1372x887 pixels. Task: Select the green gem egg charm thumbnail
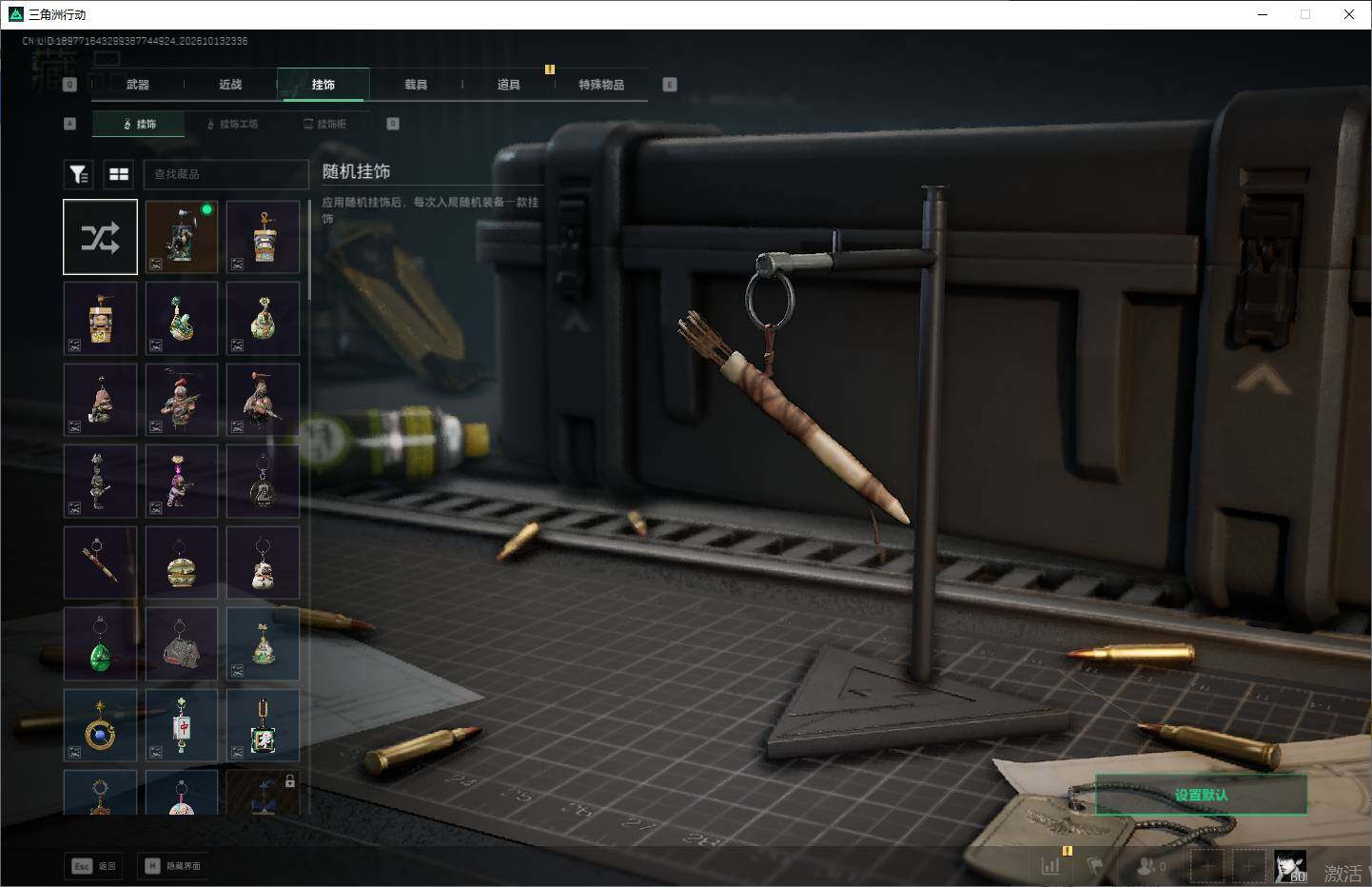tap(101, 644)
